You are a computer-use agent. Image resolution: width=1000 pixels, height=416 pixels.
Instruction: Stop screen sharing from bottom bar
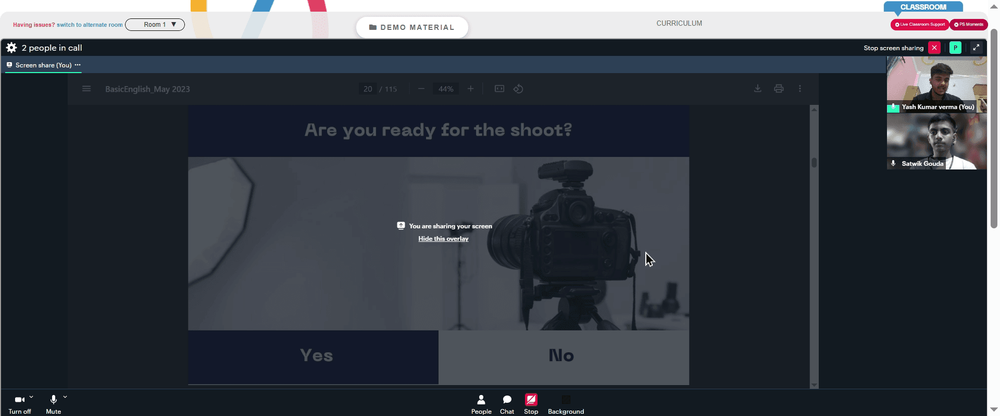[531, 405]
